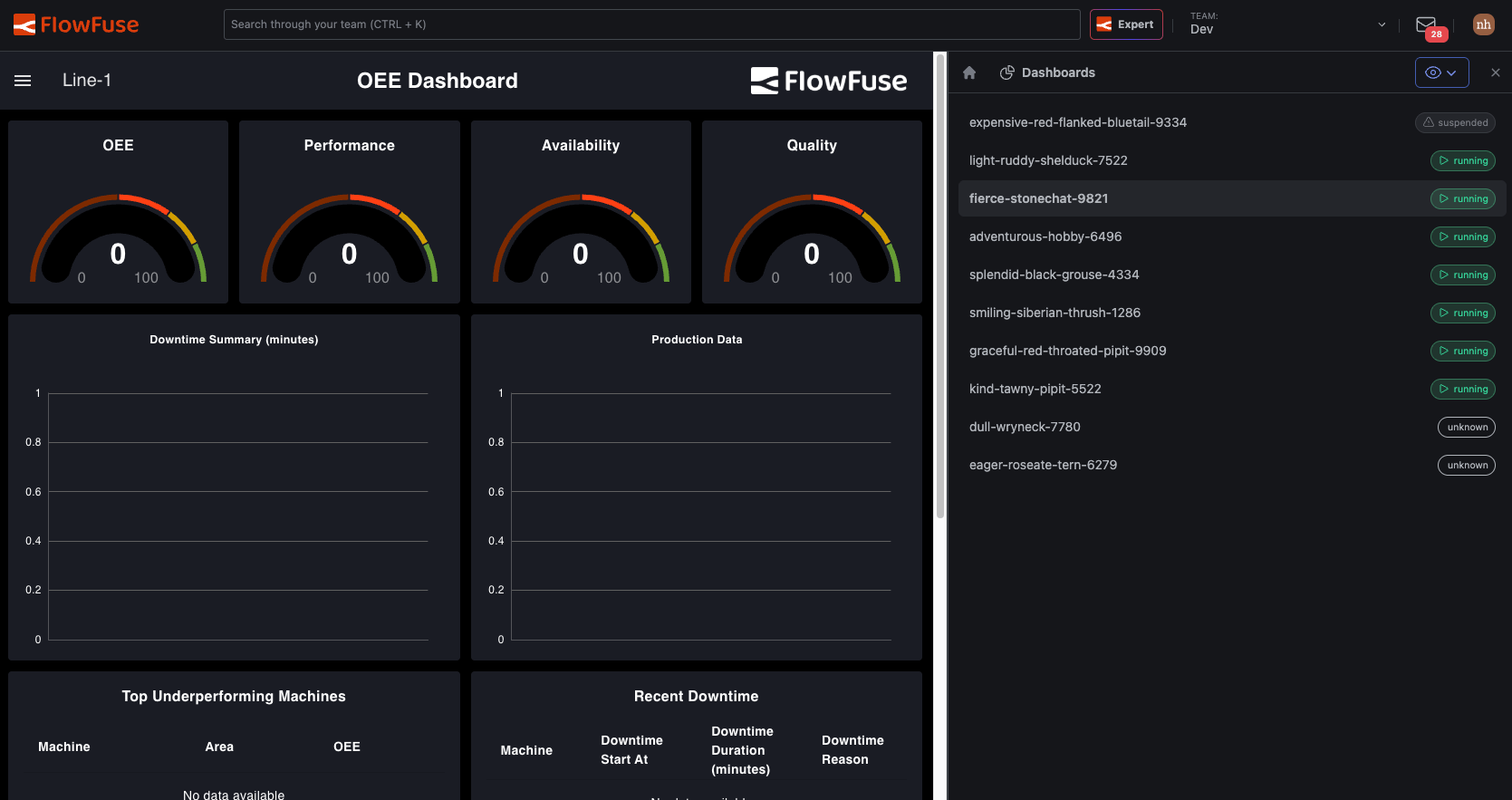
Task: Select light-ruddy-shelduck-7522 instance
Action: click(x=1232, y=160)
